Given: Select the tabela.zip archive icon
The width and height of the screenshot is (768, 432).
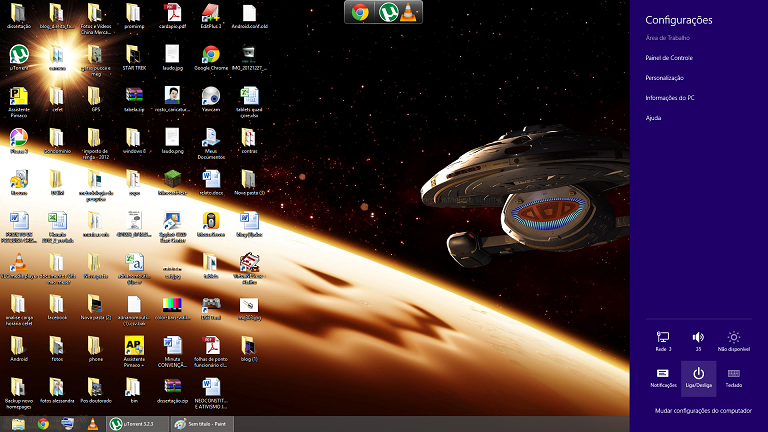Looking at the screenshot, I should coord(134,99).
